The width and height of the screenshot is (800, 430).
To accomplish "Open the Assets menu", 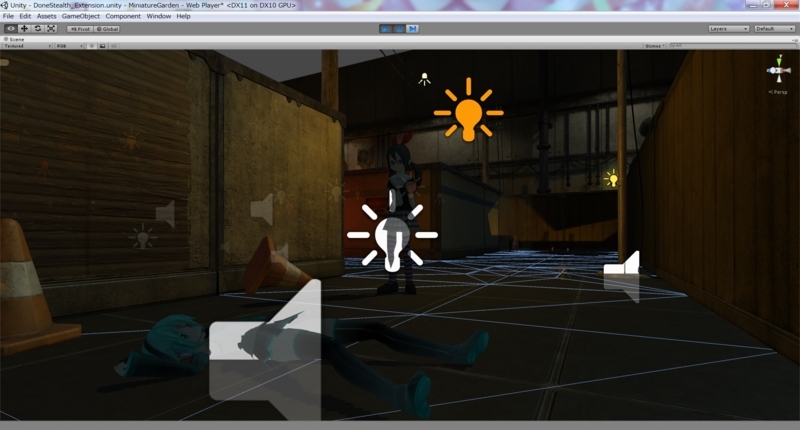I will pyautogui.click(x=46, y=16).
